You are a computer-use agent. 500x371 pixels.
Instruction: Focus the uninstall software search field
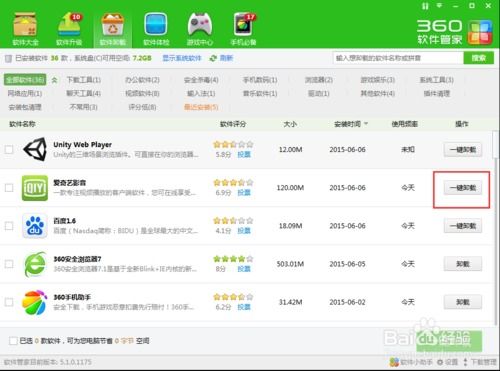pos(398,58)
